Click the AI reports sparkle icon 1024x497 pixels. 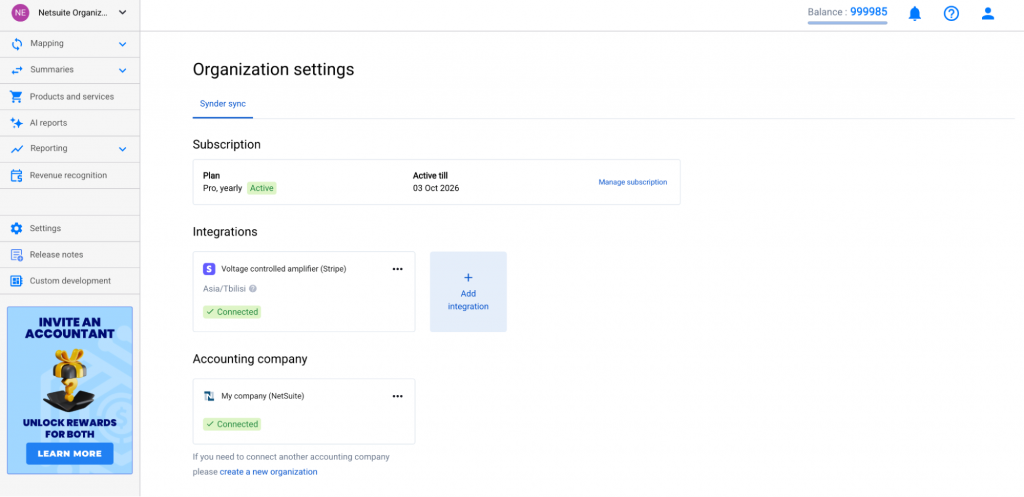(16, 123)
